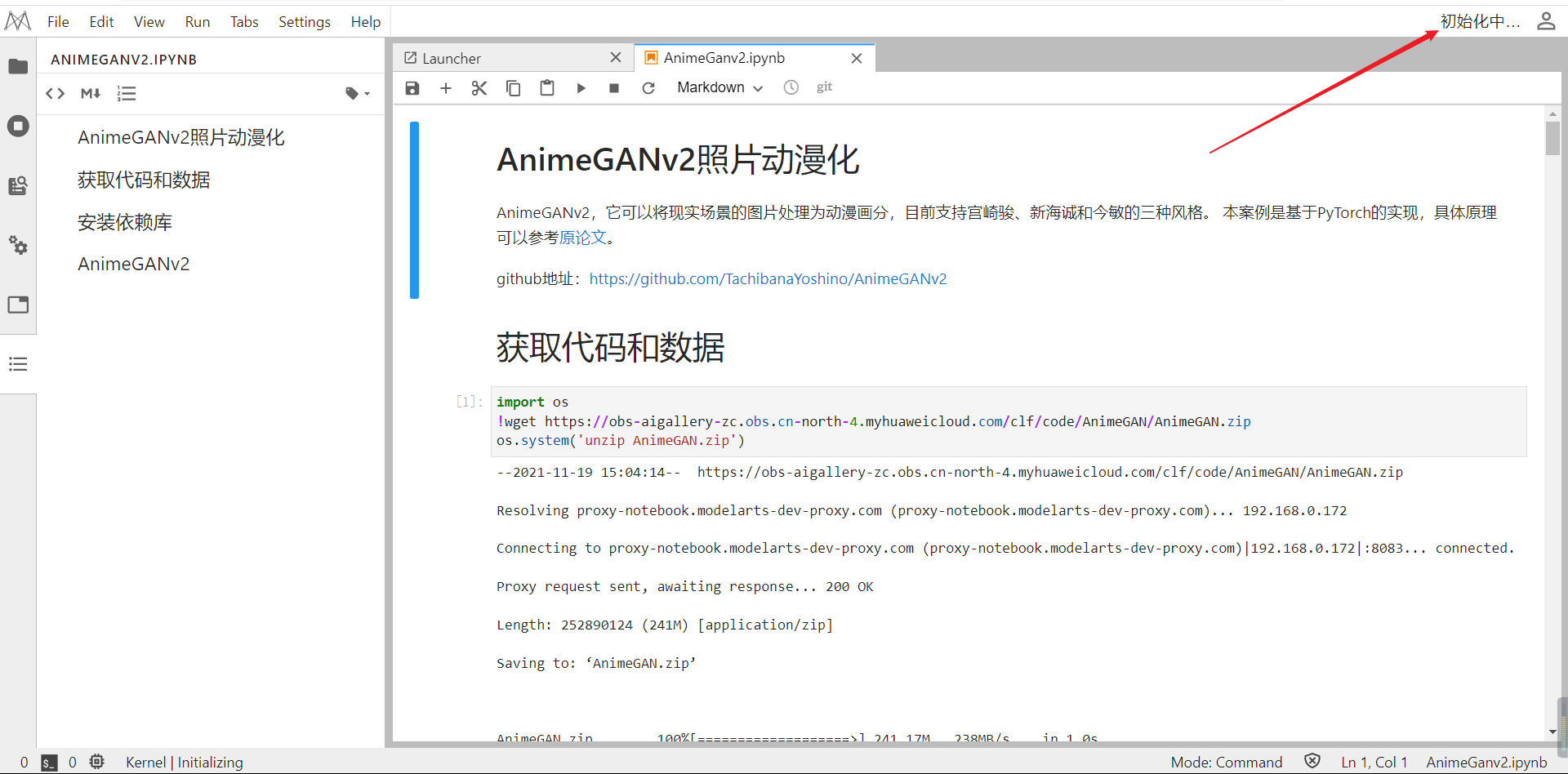
Task: Click Kernel | Initializing status text
Action: click(185, 763)
